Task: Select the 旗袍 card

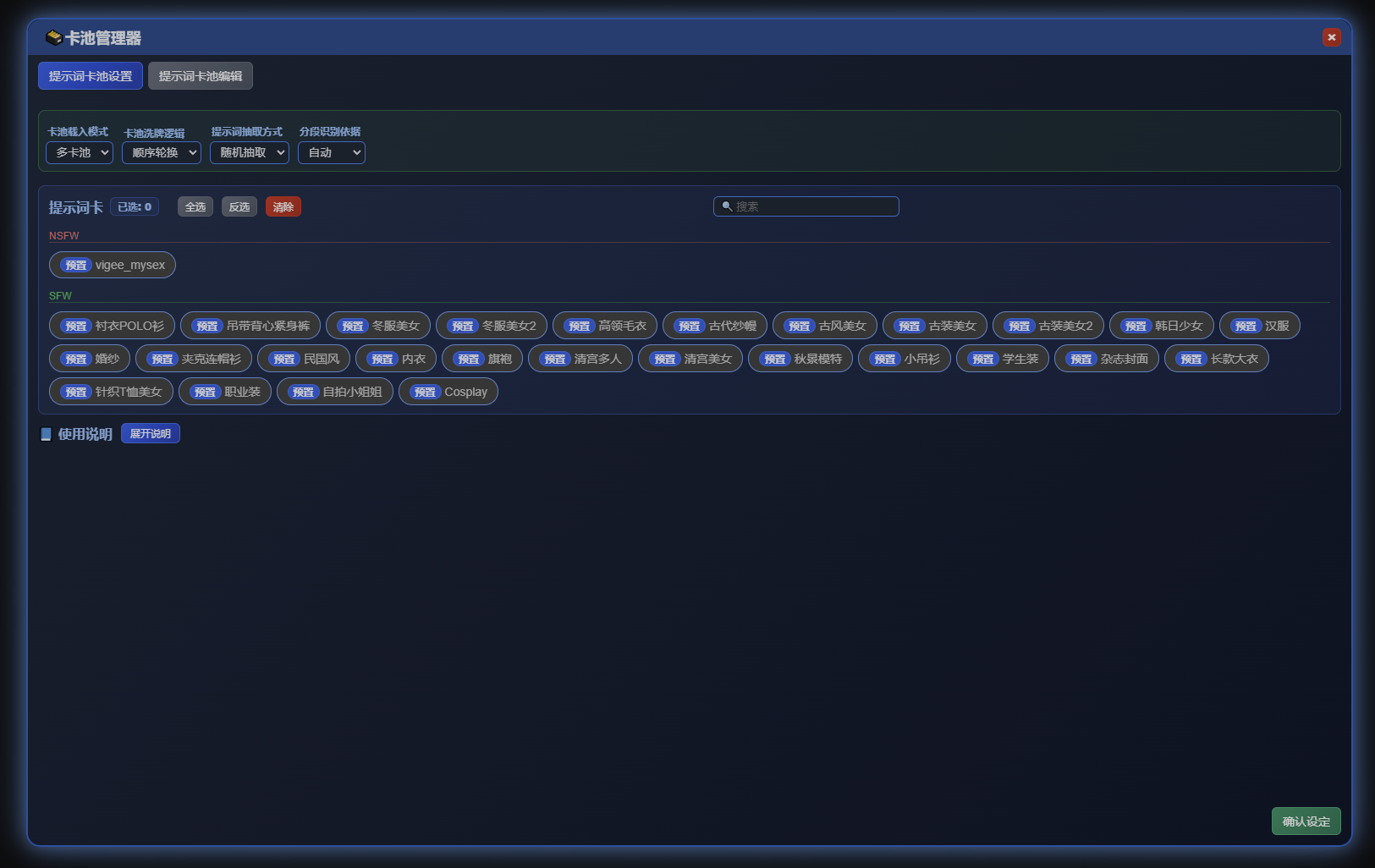Action: (482, 359)
